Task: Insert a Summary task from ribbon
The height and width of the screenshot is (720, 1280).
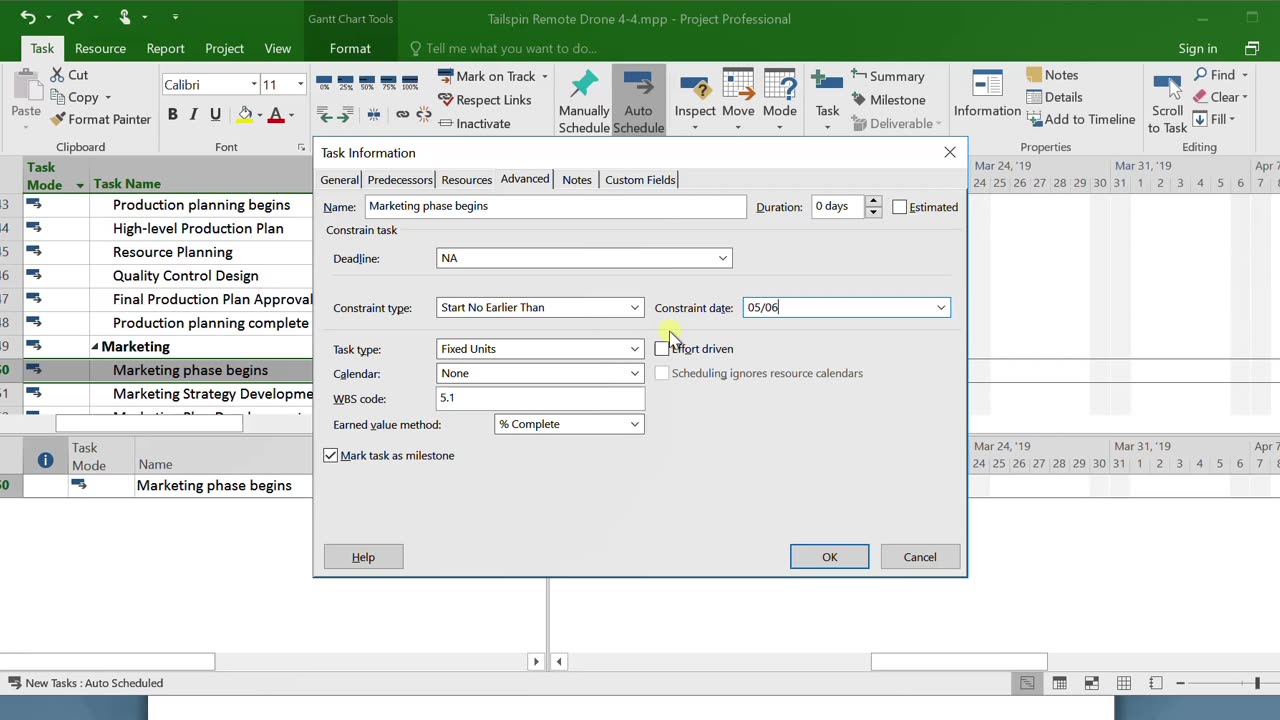Action: (888, 76)
